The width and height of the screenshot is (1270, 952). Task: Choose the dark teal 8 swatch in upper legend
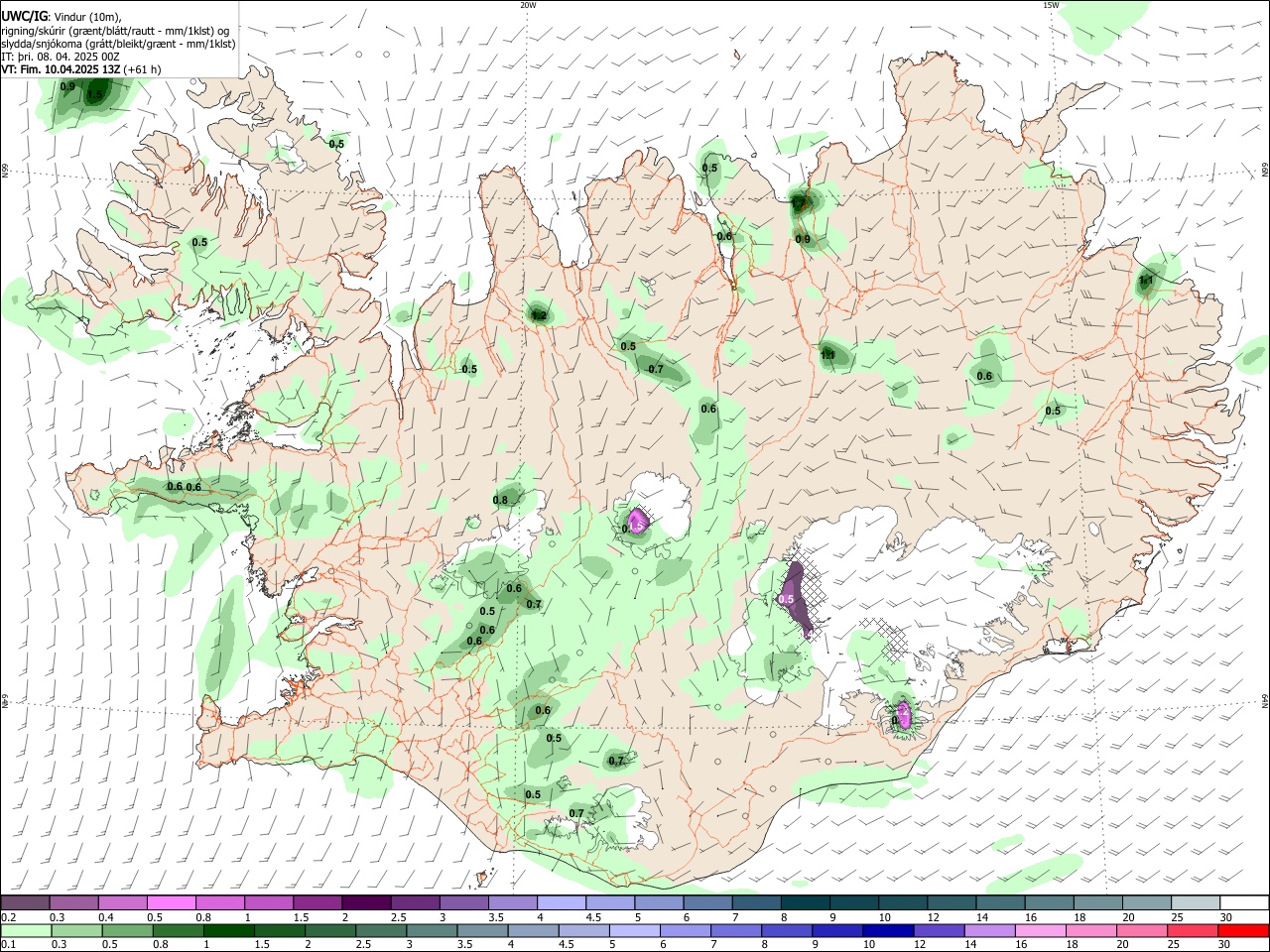[806, 903]
